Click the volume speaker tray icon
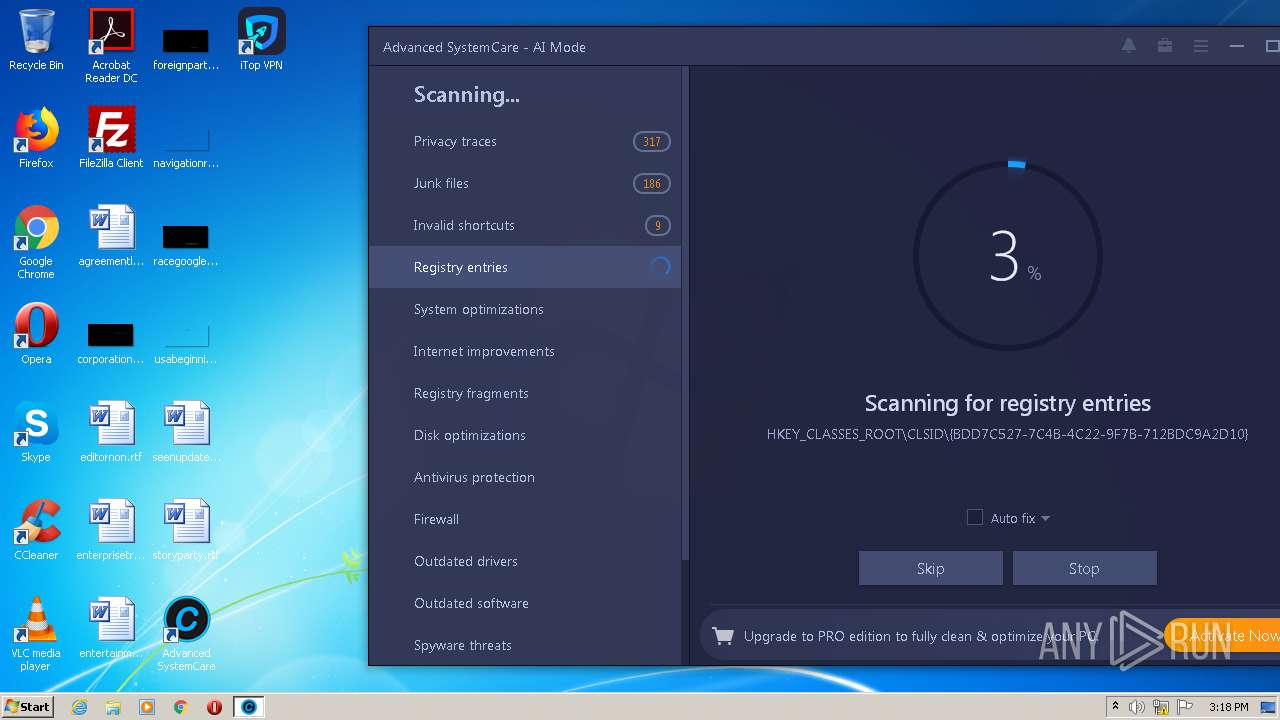The width and height of the screenshot is (1280, 720). point(1137,707)
